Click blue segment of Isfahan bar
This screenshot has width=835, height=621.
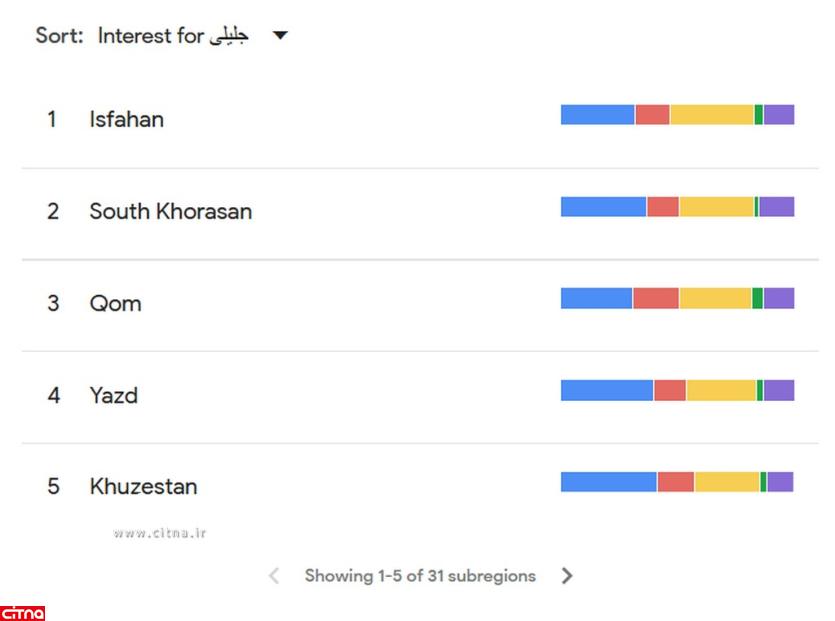(x=597, y=115)
